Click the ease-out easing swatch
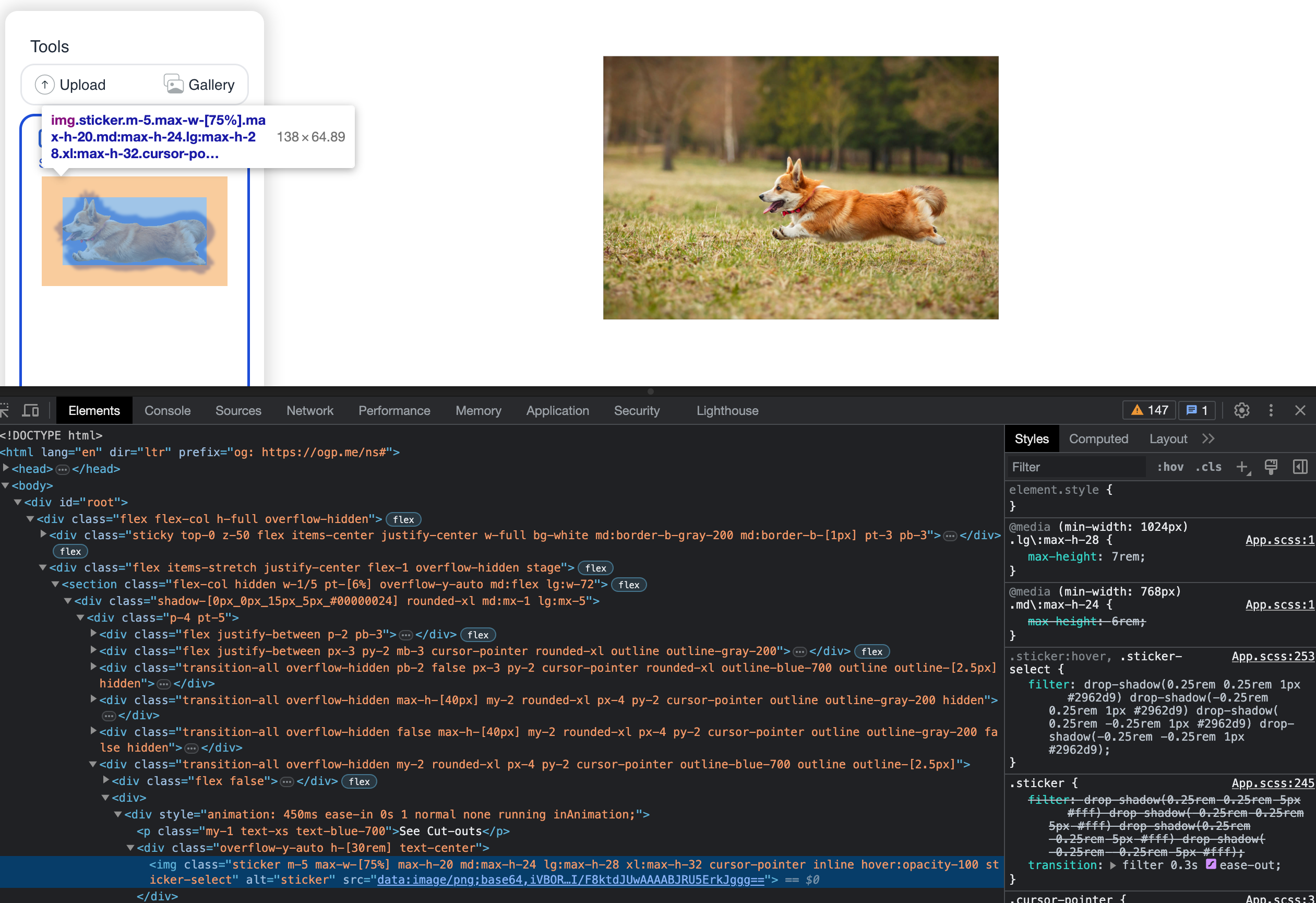 click(x=1211, y=864)
